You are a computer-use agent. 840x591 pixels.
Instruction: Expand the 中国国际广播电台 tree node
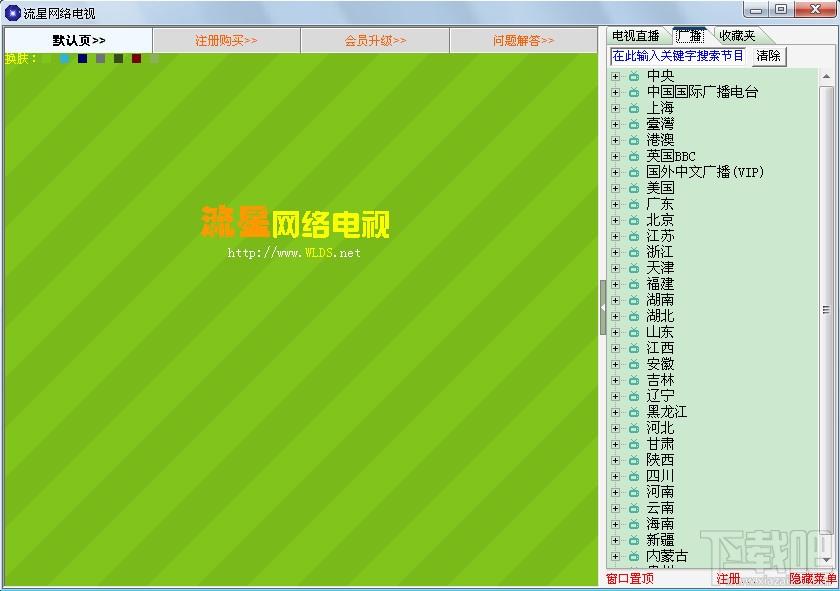[615, 93]
